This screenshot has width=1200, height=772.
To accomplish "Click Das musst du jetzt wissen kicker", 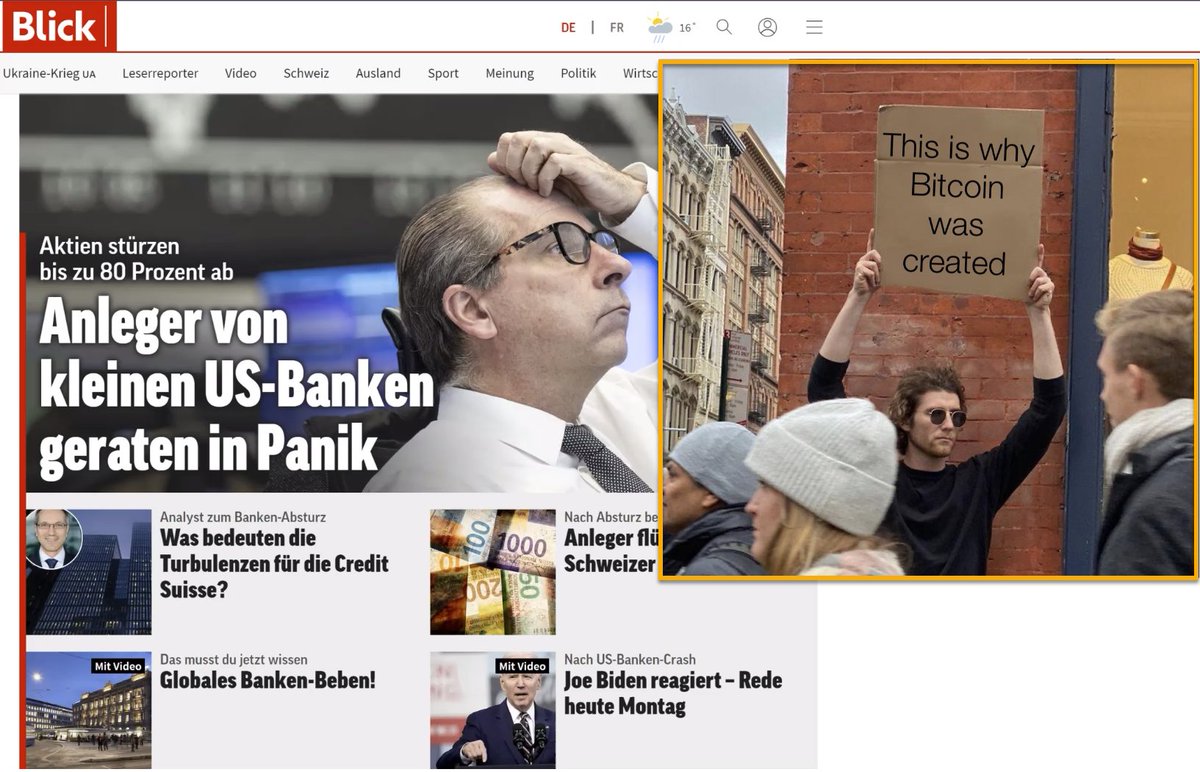I will click(x=234, y=659).
